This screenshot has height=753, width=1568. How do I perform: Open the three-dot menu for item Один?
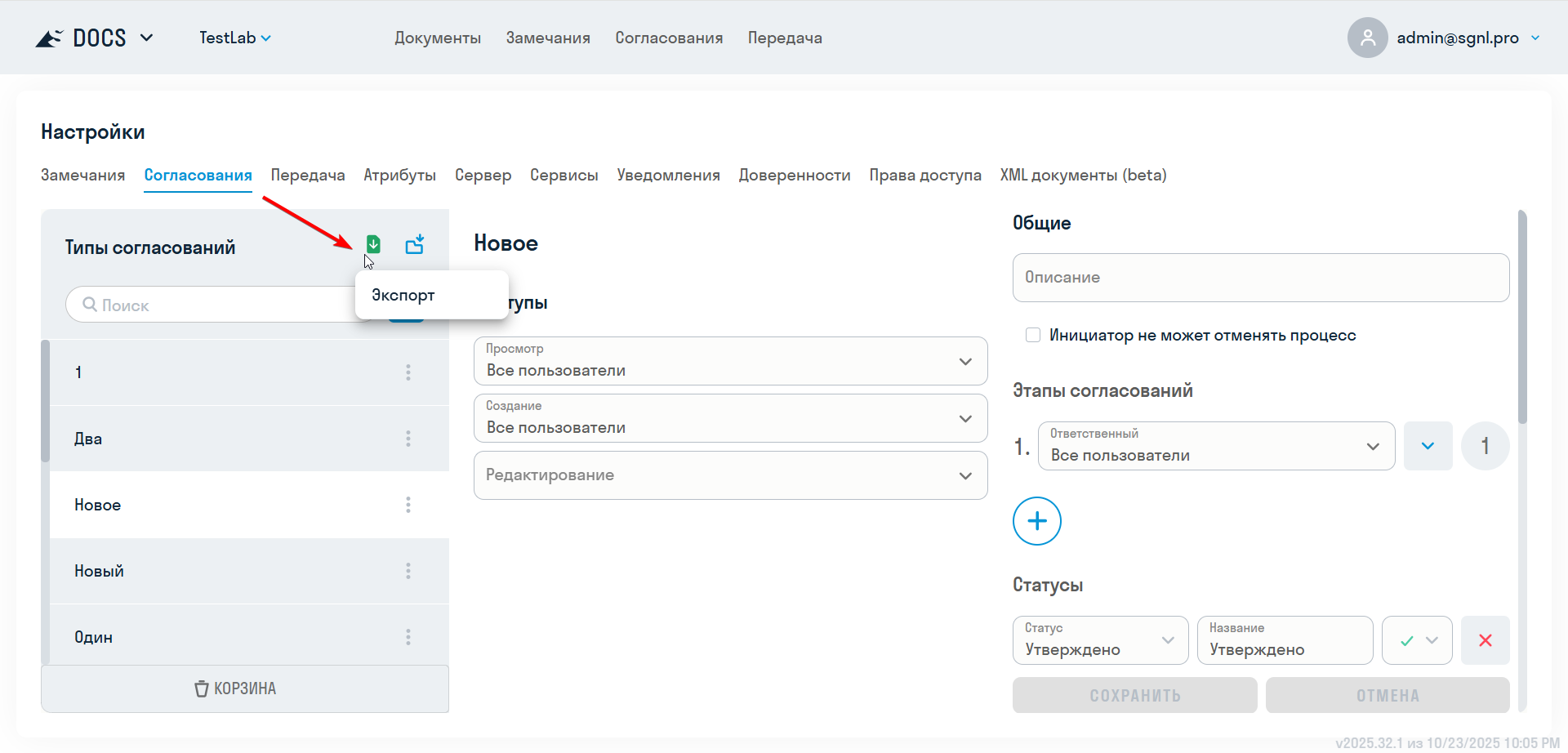click(408, 636)
